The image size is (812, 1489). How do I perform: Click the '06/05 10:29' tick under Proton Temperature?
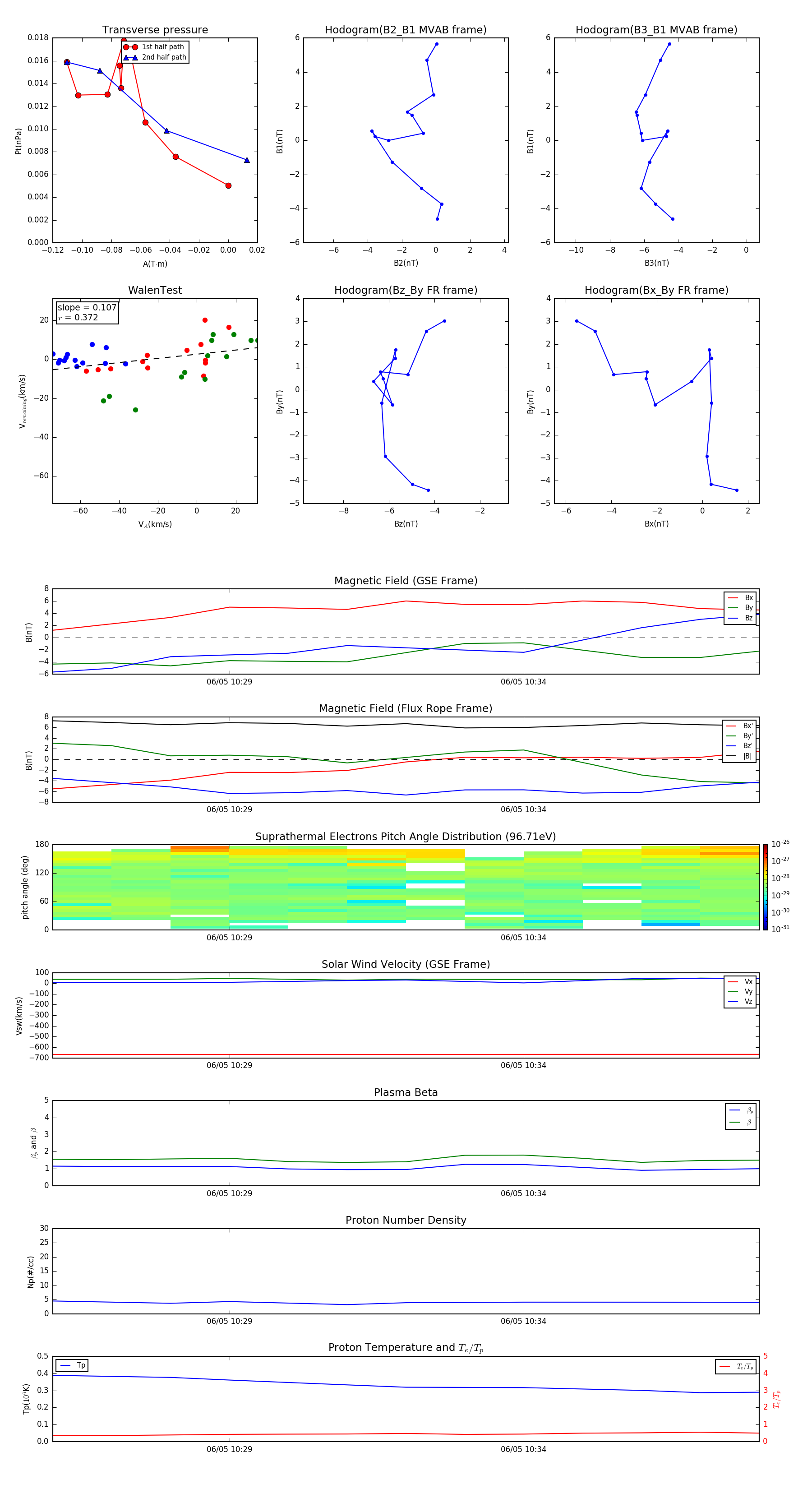(230, 1449)
